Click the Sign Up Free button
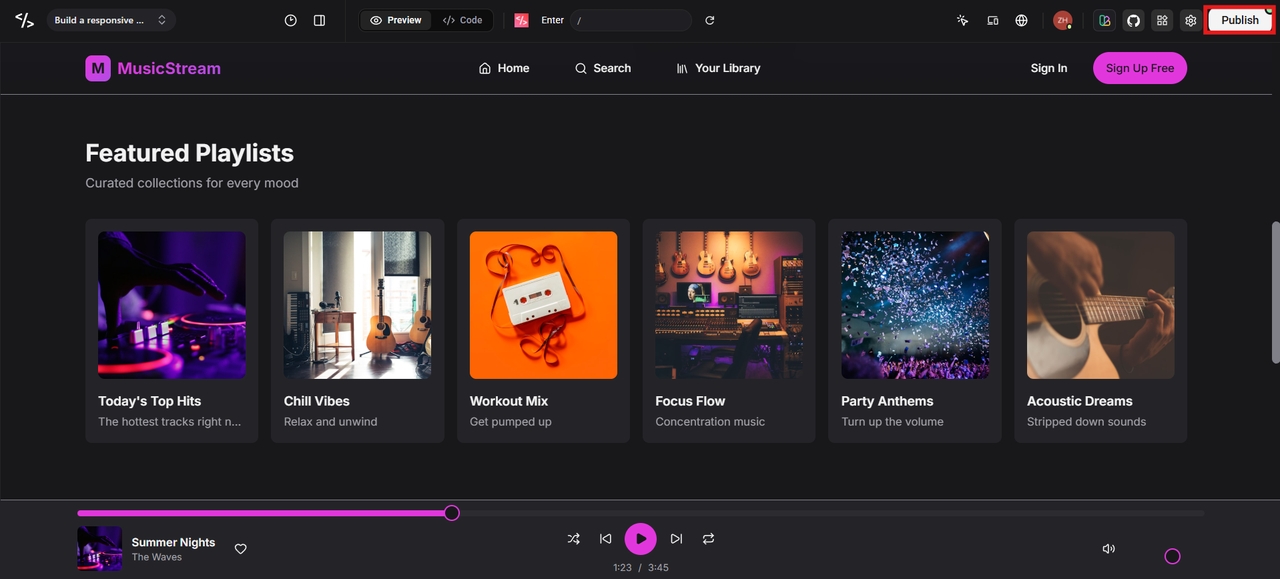Viewport: 1280px width, 579px height. [1140, 68]
